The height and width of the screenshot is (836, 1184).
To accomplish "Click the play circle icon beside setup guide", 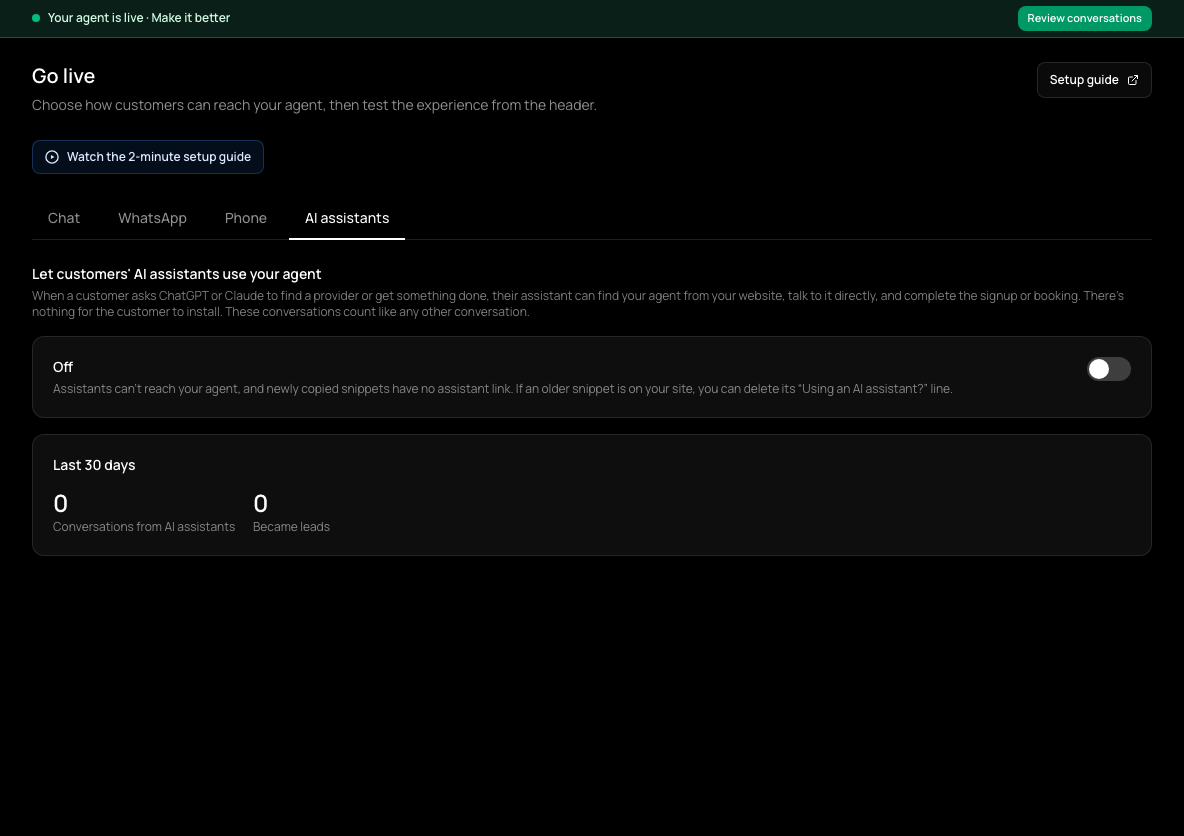I will [52, 157].
